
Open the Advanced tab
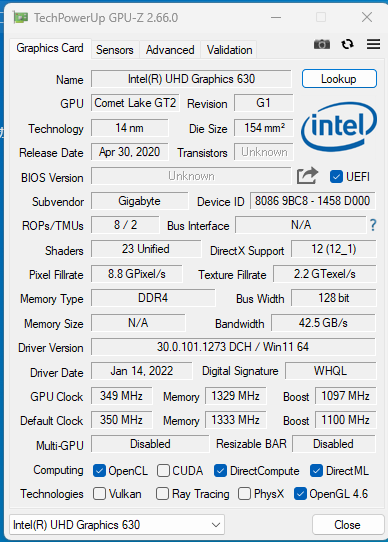[x=170, y=50]
